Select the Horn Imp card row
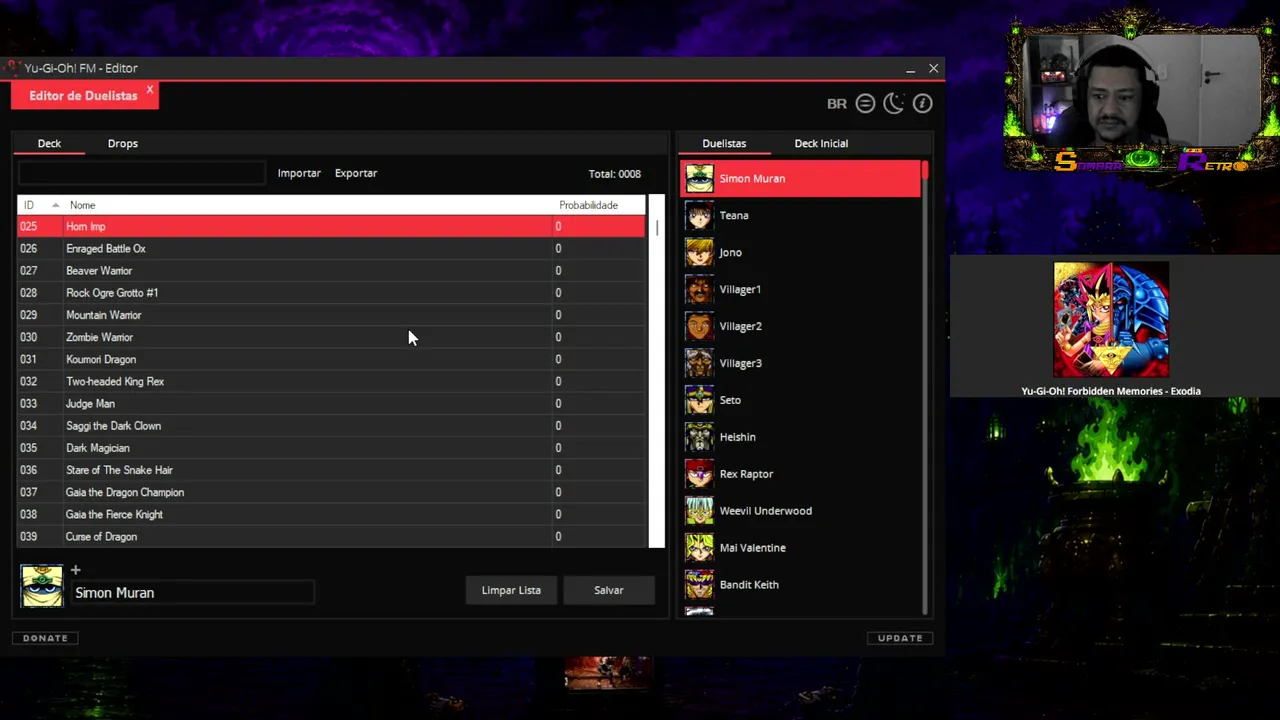Image resolution: width=1280 pixels, height=720 pixels. point(331,227)
